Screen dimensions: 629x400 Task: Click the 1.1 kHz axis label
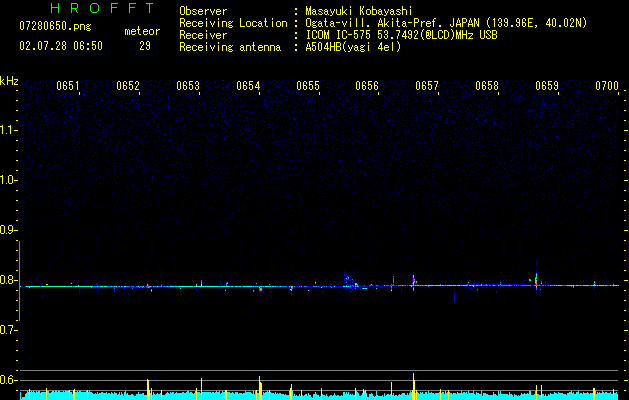pyautogui.click(x=8, y=130)
